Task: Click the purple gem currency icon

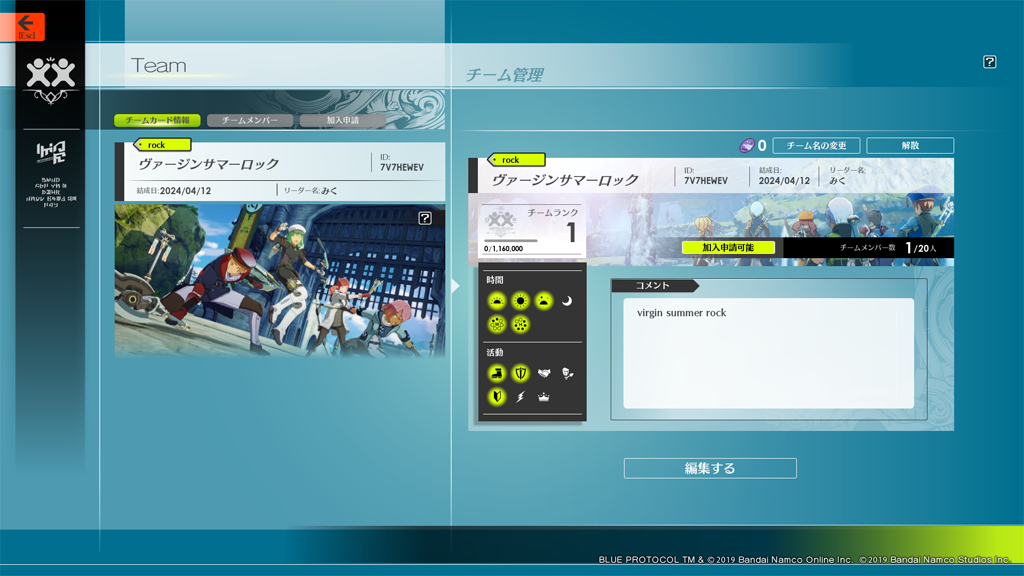Action: [x=746, y=146]
